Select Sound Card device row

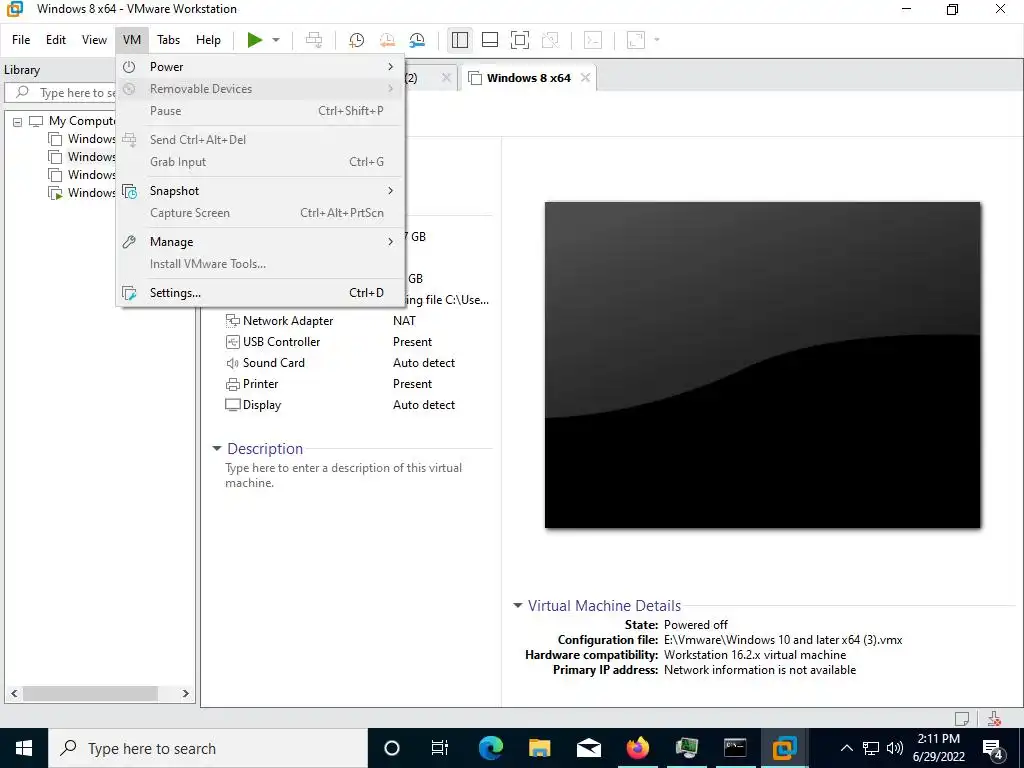click(x=357, y=362)
